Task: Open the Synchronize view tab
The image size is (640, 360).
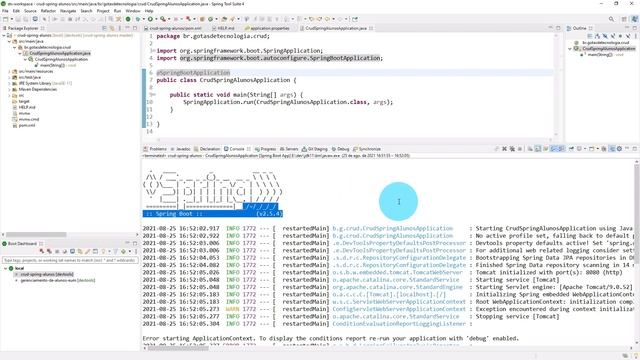Action: click(x=367, y=149)
